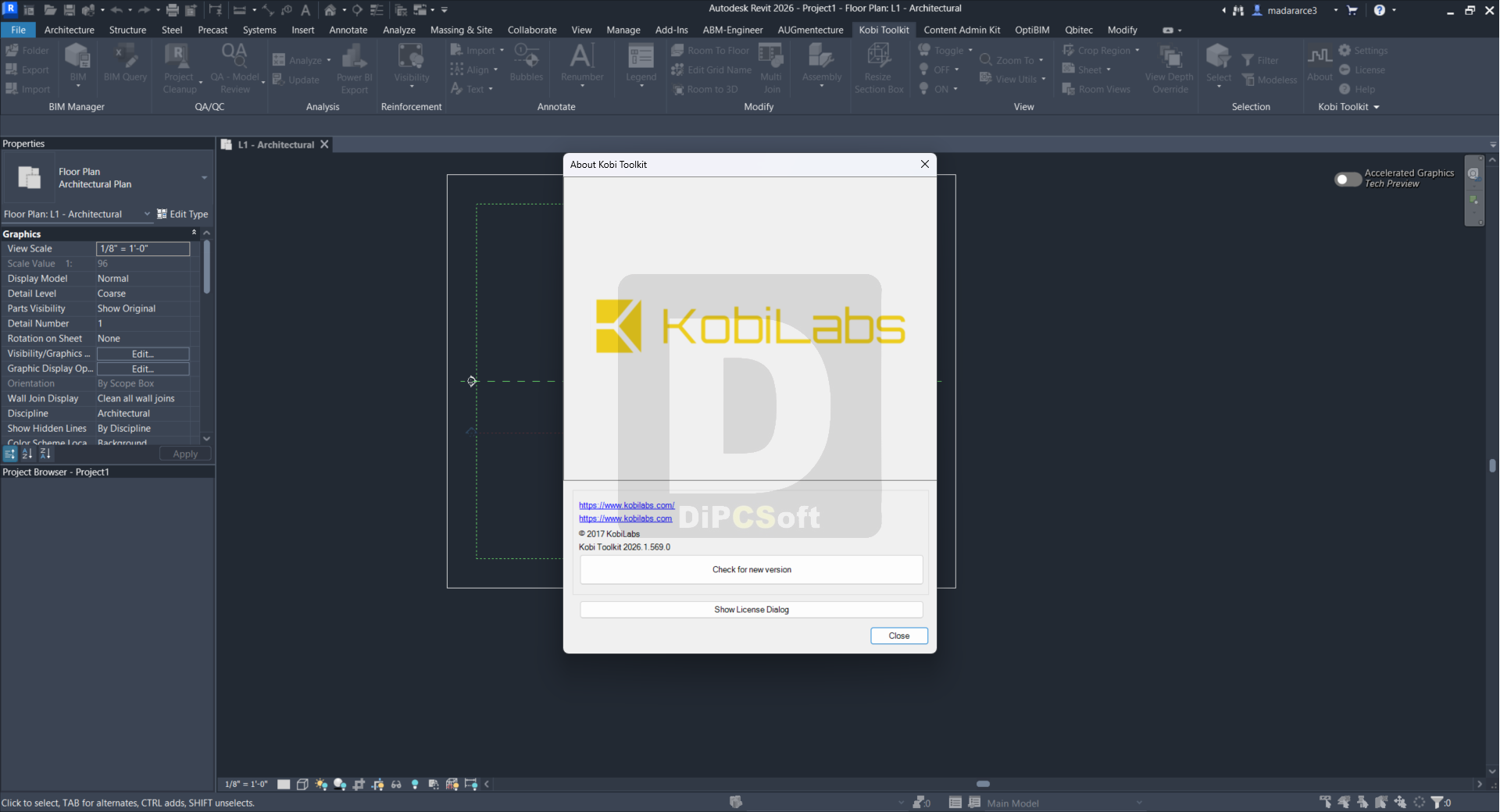The width and height of the screenshot is (1500, 812).
Task: Open the first kobilabs.com/ link
Action: click(x=627, y=505)
